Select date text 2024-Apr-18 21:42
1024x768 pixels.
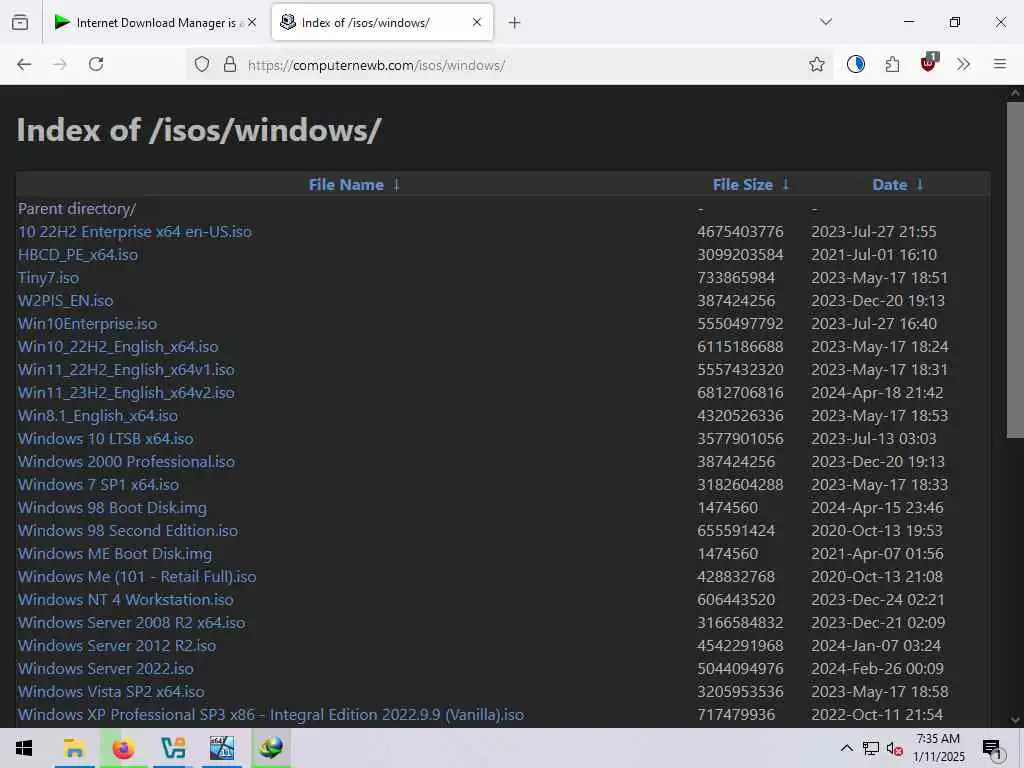pos(877,392)
